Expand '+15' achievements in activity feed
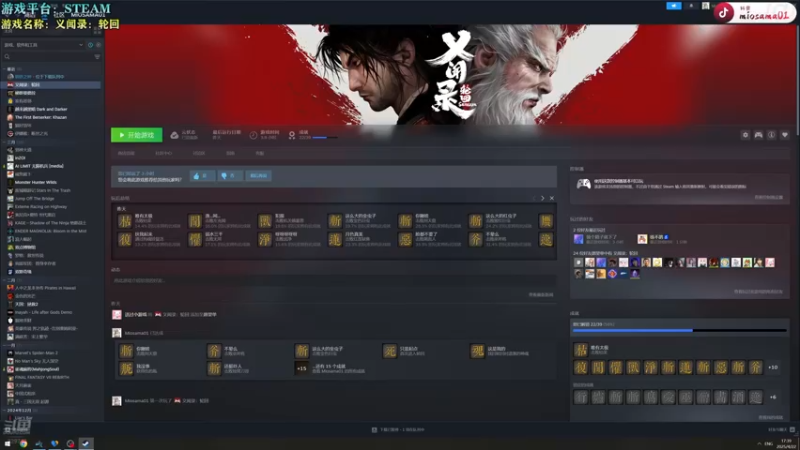Image resolution: width=800 pixels, height=450 pixels. pyautogui.click(x=302, y=368)
